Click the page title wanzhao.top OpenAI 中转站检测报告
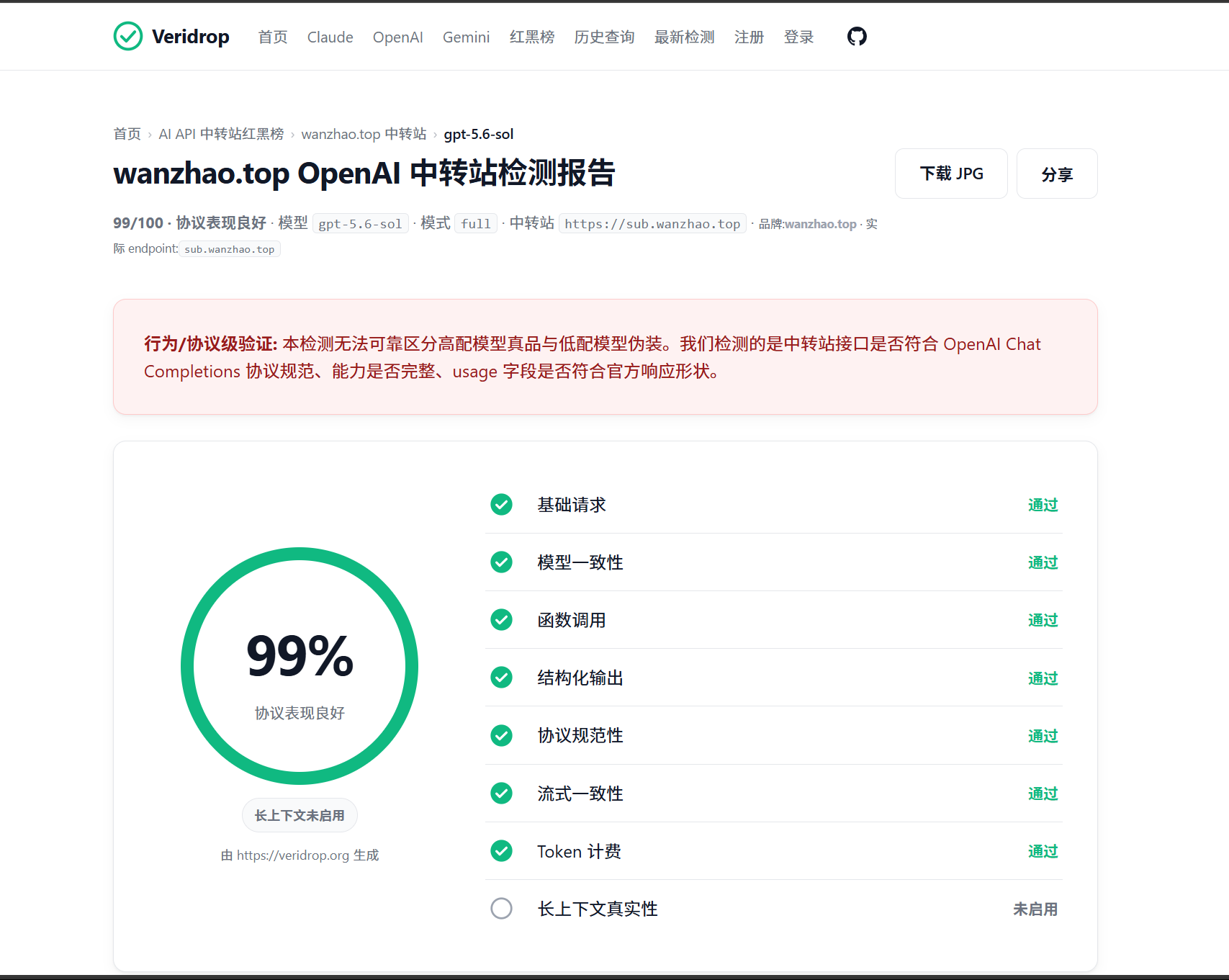1229x980 pixels. click(x=364, y=173)
